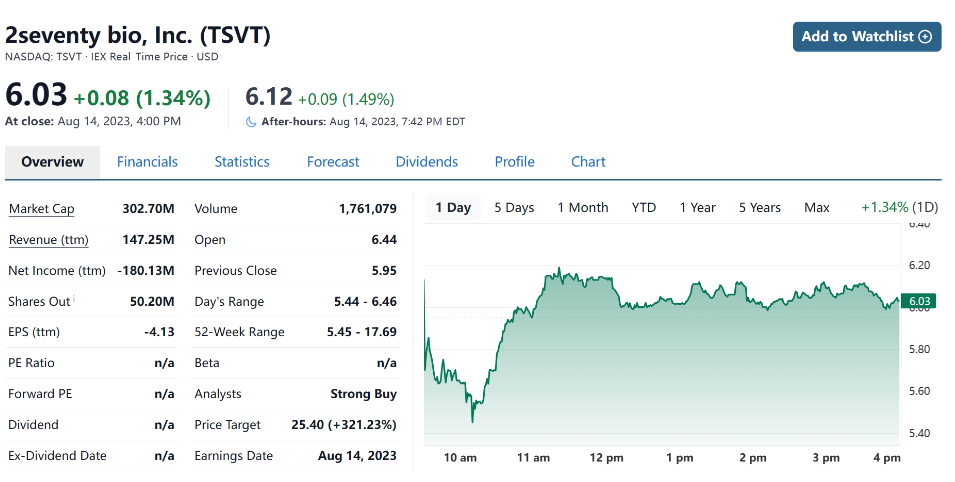Click the Add to Watchlist button
Viewport: 955px width, 482px height.
(866, 36)
